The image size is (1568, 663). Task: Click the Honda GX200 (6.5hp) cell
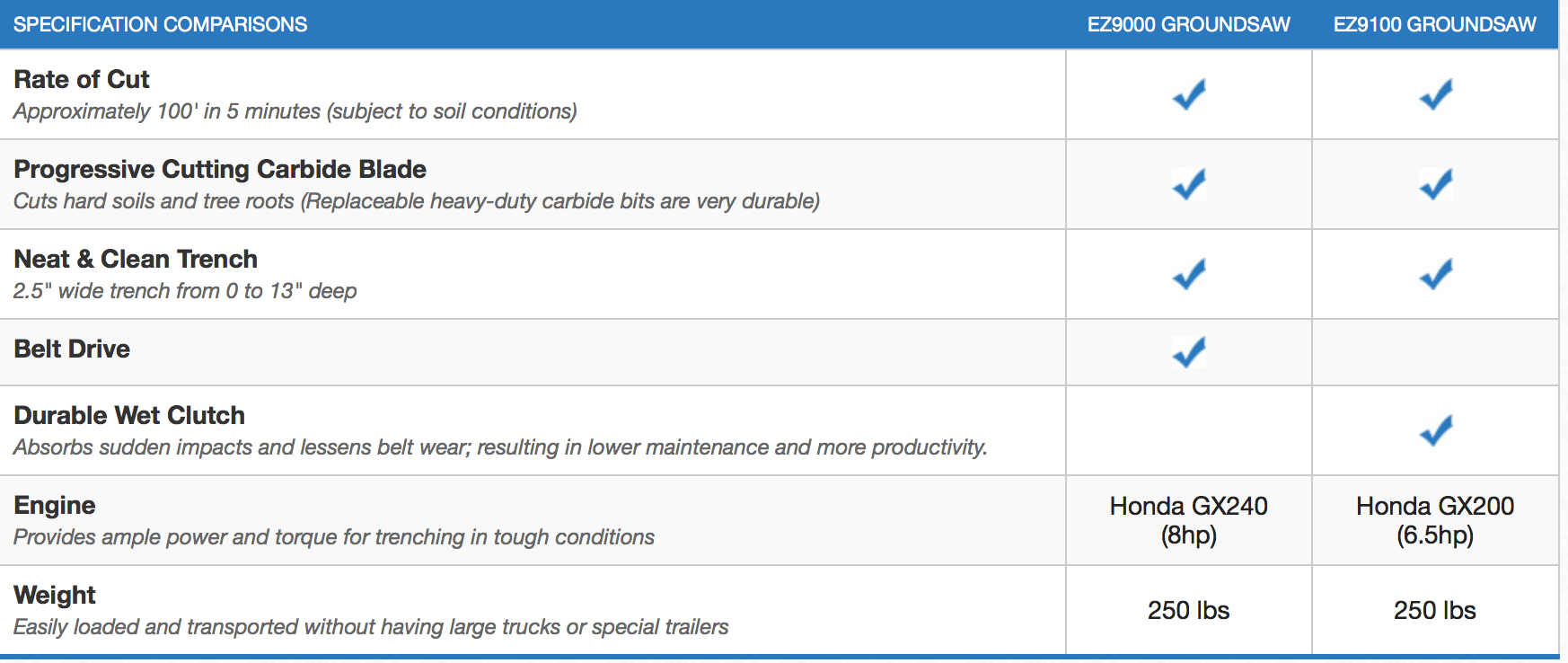1435,520
